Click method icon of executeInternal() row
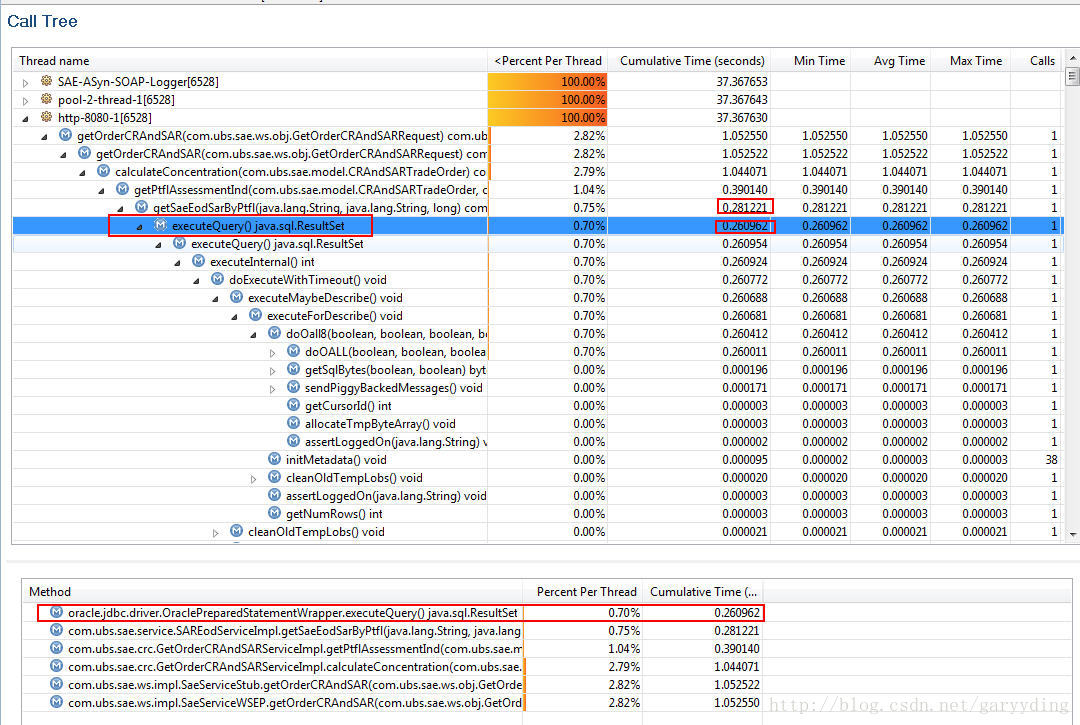1080x725 pixels. click(x=198, y=261)
